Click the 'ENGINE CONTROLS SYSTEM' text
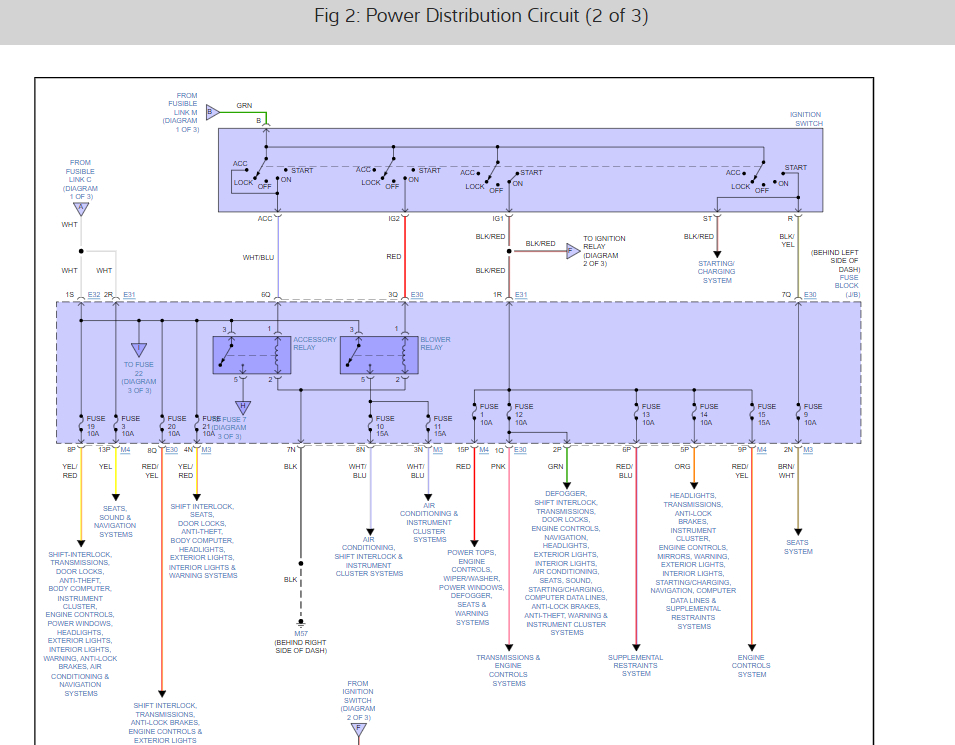955x745 pixels. click(752, 666)
